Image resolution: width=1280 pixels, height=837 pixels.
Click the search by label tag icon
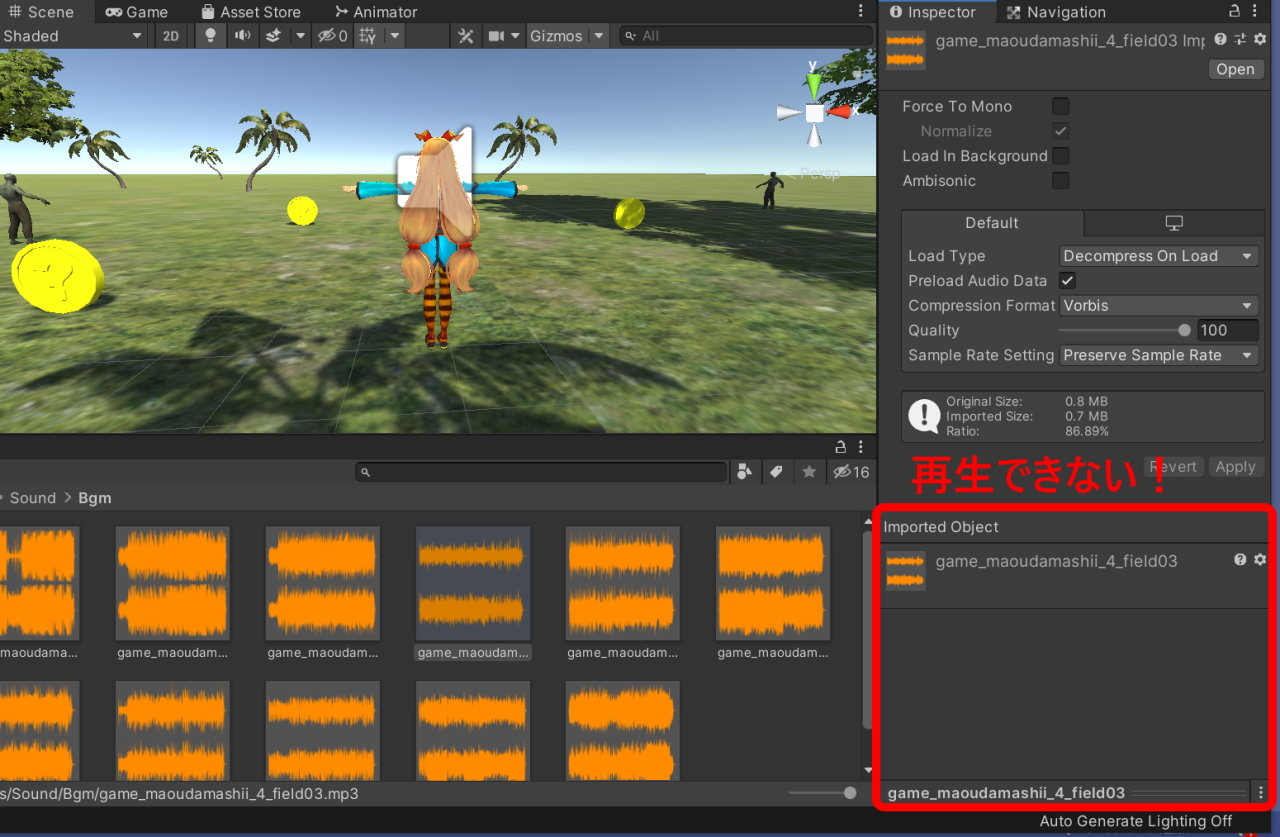tap(777, 471)
